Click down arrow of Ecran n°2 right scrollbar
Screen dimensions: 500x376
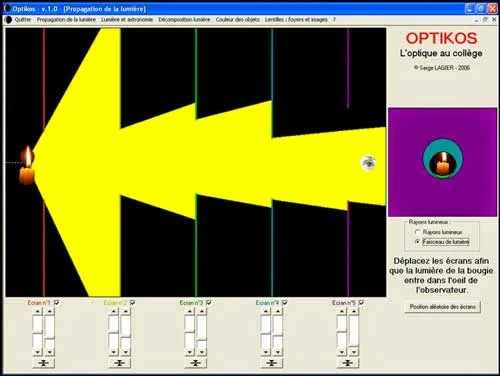[x=126, y=352]
